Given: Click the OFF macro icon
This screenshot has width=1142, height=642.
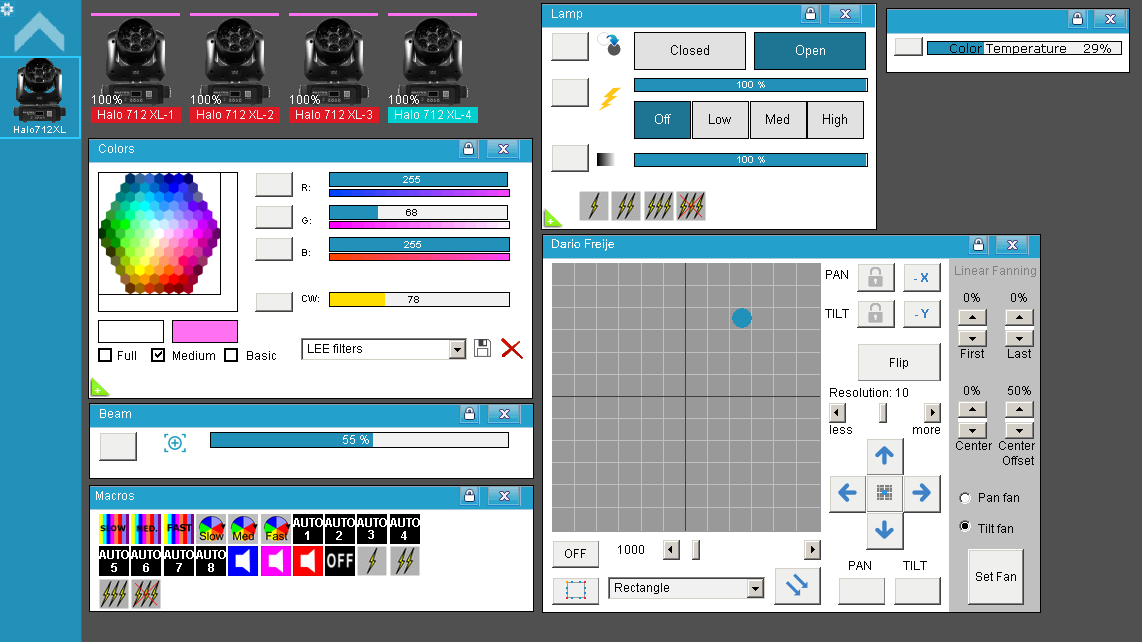Looking at the screenshot, I should 339,561.
